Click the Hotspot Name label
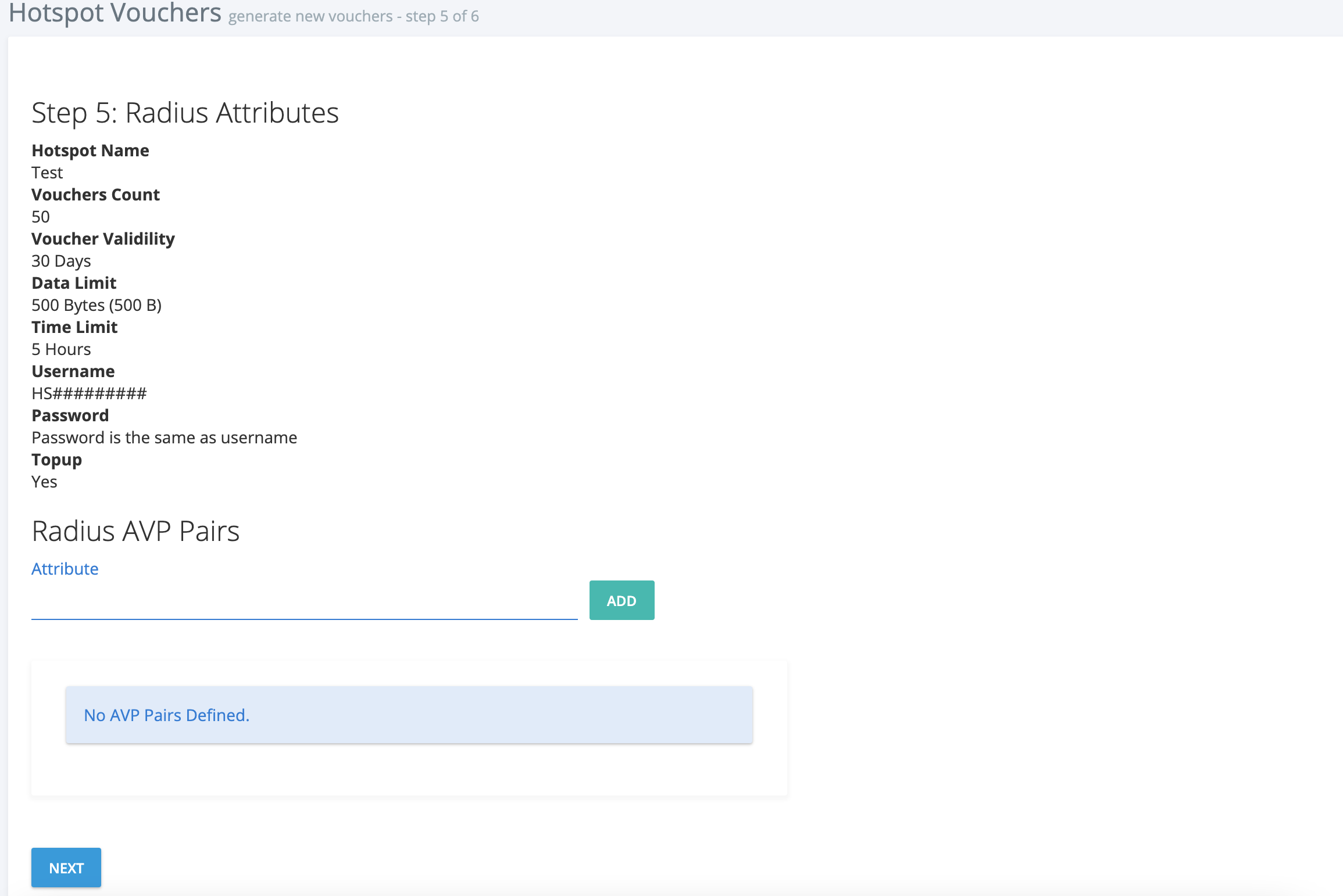 [90, 150]
